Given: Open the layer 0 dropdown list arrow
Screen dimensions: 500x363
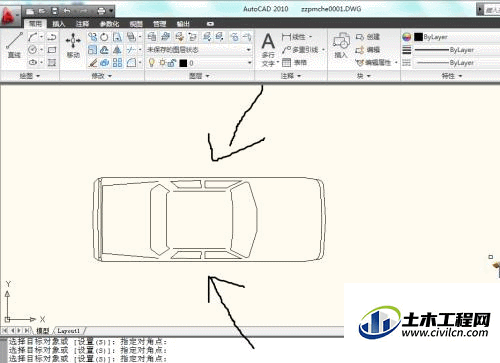Looking at the screenshot, I should pyautogui.click(x=249, y=63).
